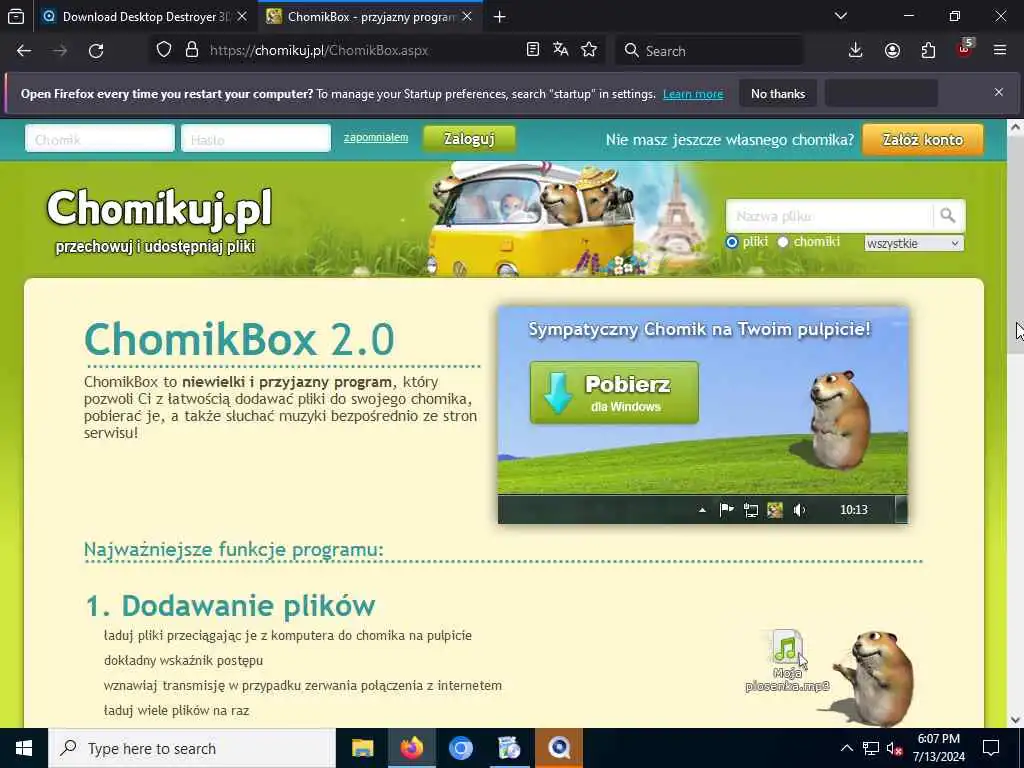Click the Zaloguj login button
The height and width of the screenshot is (768, 1024).
[469, 139]
